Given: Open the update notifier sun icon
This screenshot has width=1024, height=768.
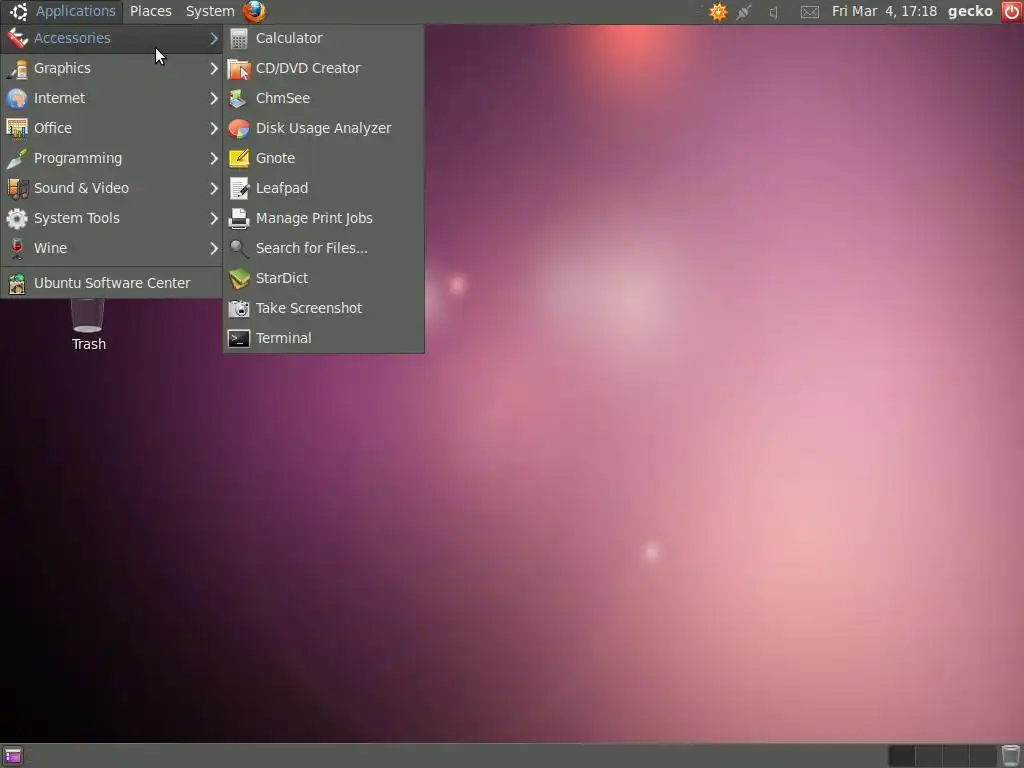Looking at the screenshot, I should coord(718,12).
